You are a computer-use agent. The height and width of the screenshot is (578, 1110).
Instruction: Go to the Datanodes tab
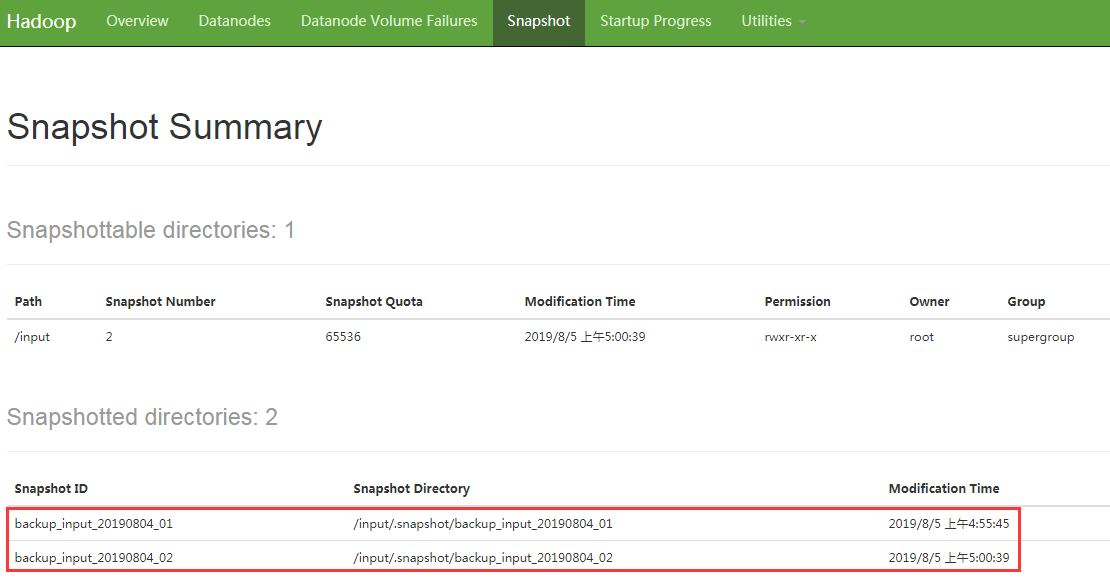234,21
